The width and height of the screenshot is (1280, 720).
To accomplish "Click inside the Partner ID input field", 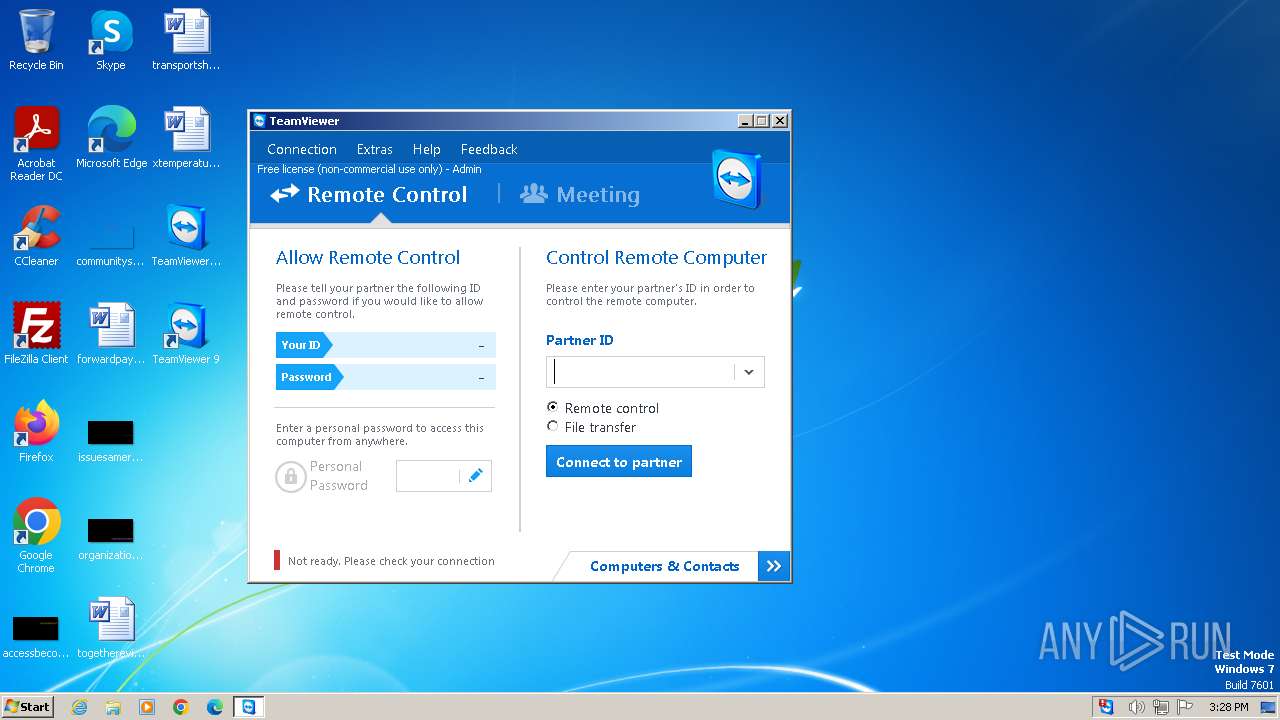I will [x=640, y=372].
